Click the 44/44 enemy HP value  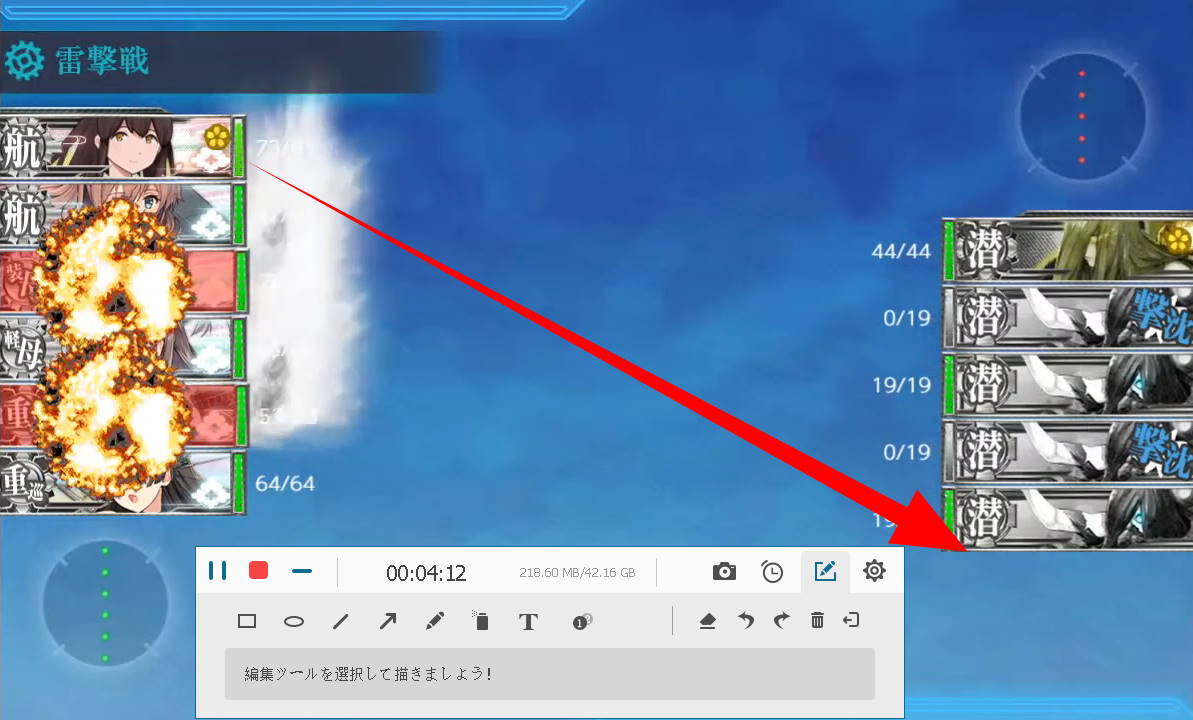point(901,250)
